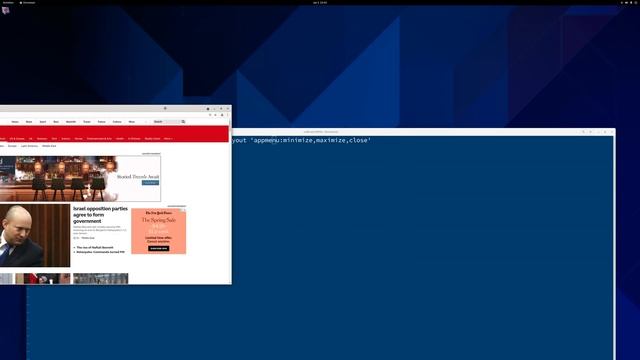Open 'The rise of Naftali Bennett' bullet link
Viewport: 640px width, 360px height.
coord(95,247)
